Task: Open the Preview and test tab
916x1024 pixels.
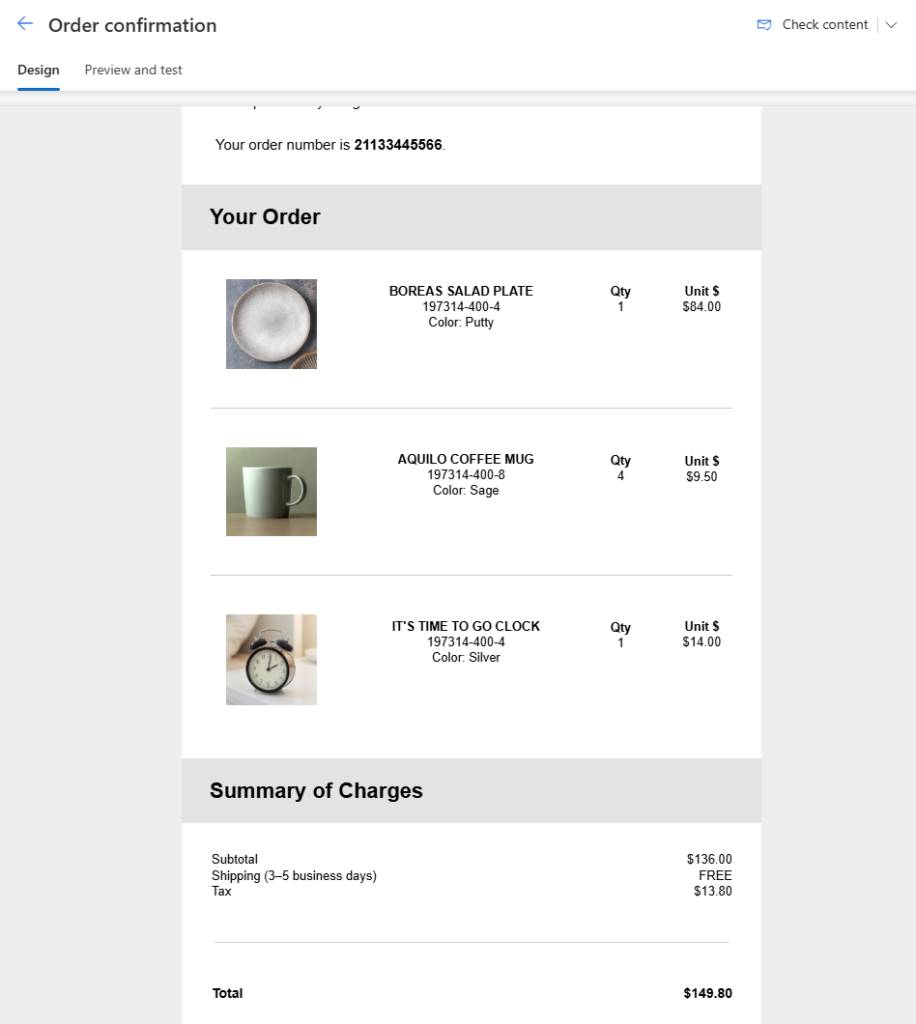Action: coord(133,70)
